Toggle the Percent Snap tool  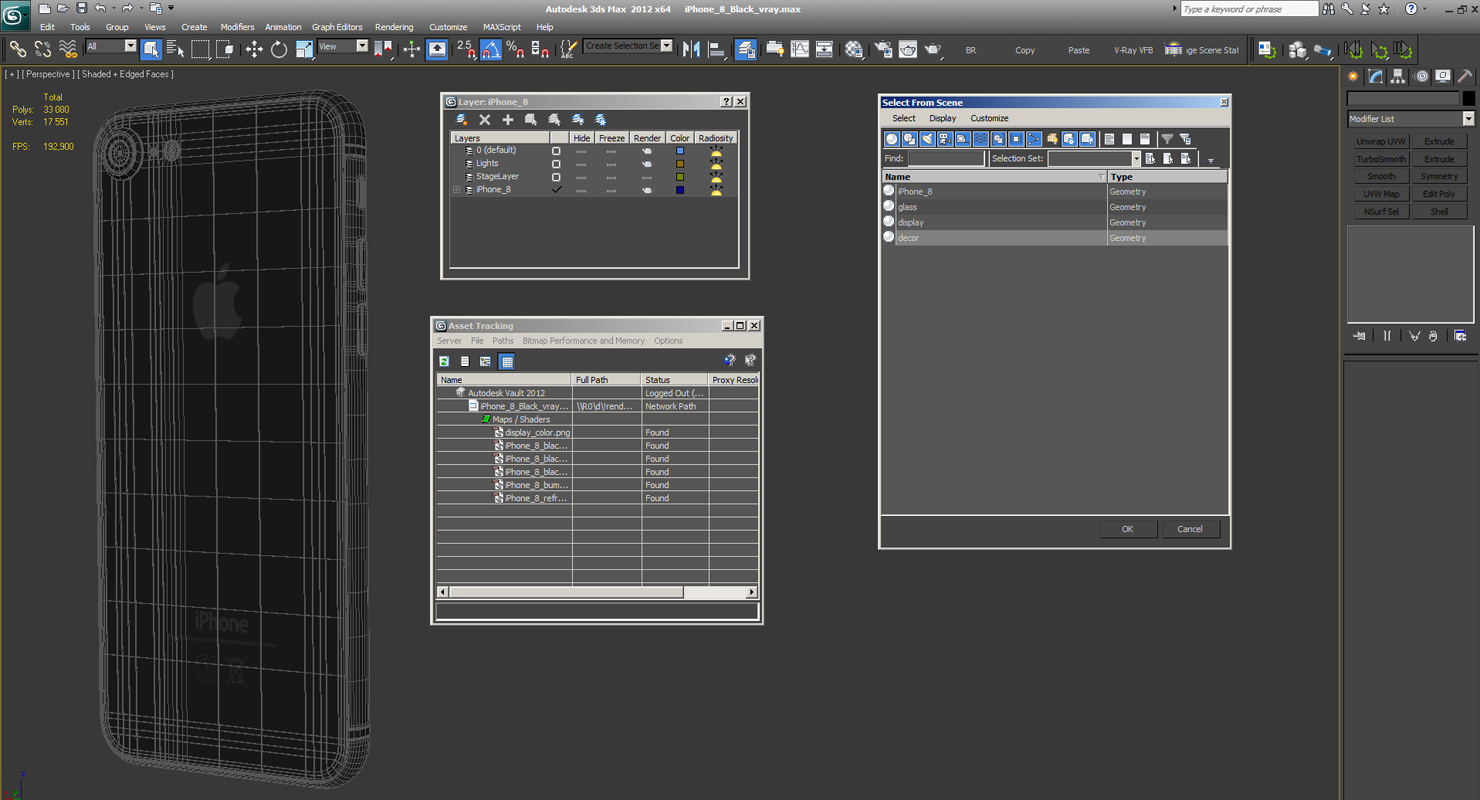pos(515,49)
